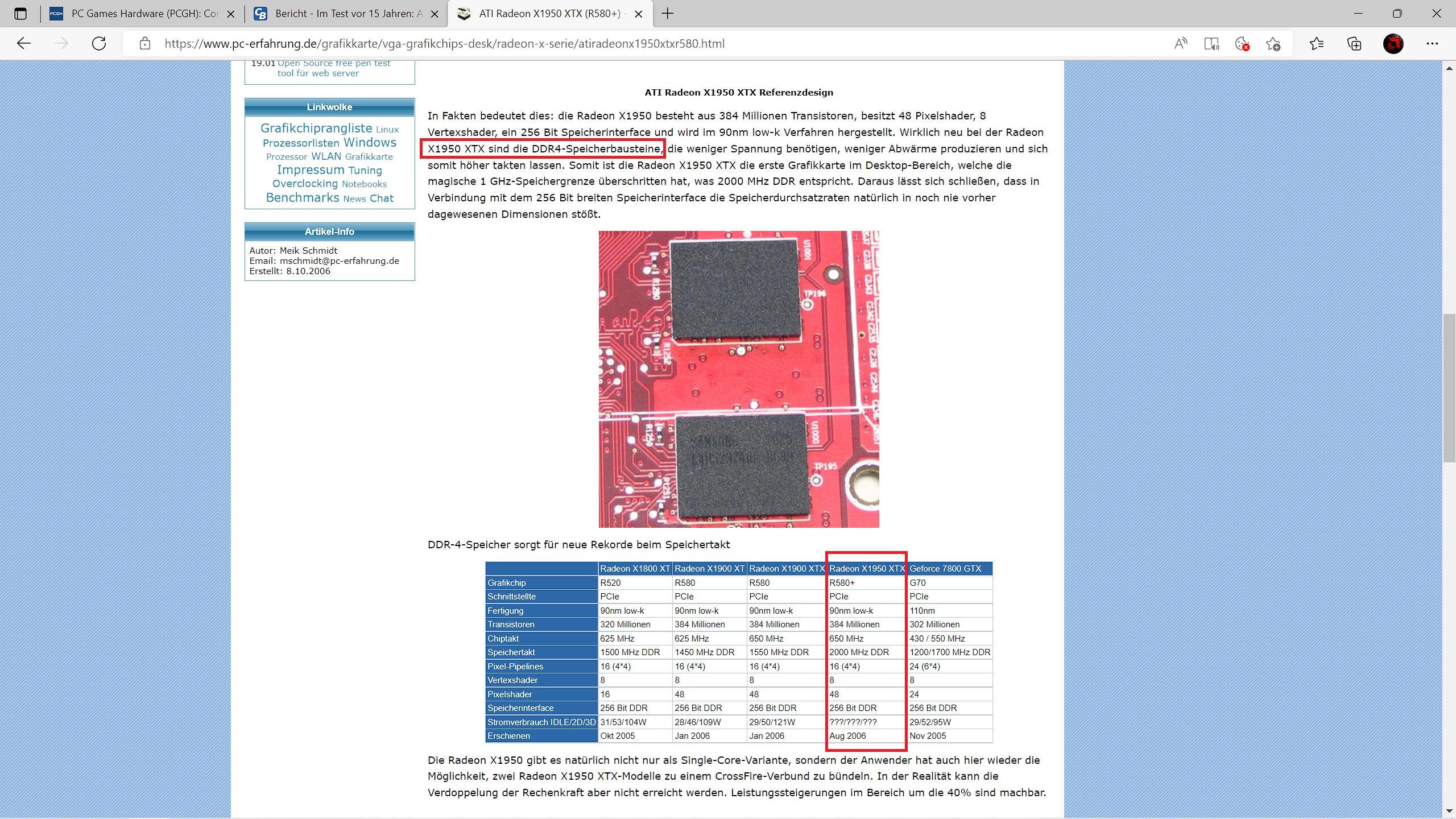Close the Bericht Im Test tab
The height and width of the screenshot is (819, 1456).
[435, 14]
